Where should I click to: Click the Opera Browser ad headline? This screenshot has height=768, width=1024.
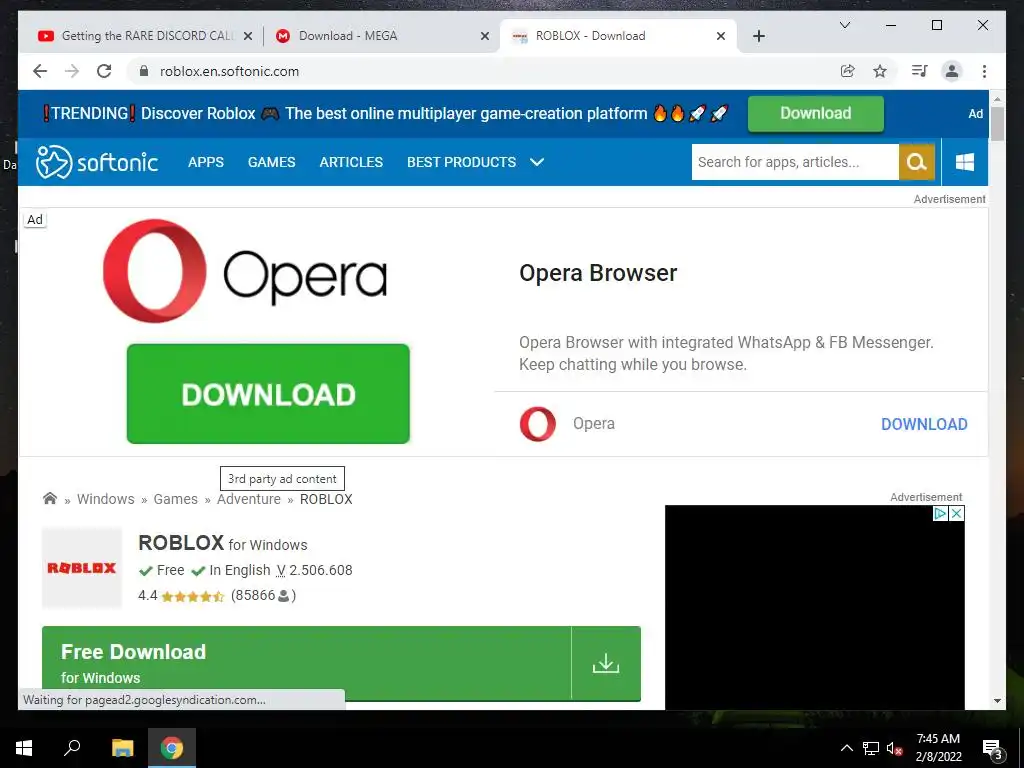click(x=598, y=273)
